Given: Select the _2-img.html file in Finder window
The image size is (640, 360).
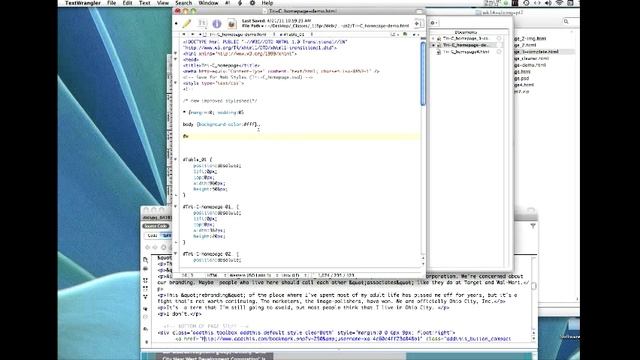Looking at the screenshot, I should (x=531, y=38).
